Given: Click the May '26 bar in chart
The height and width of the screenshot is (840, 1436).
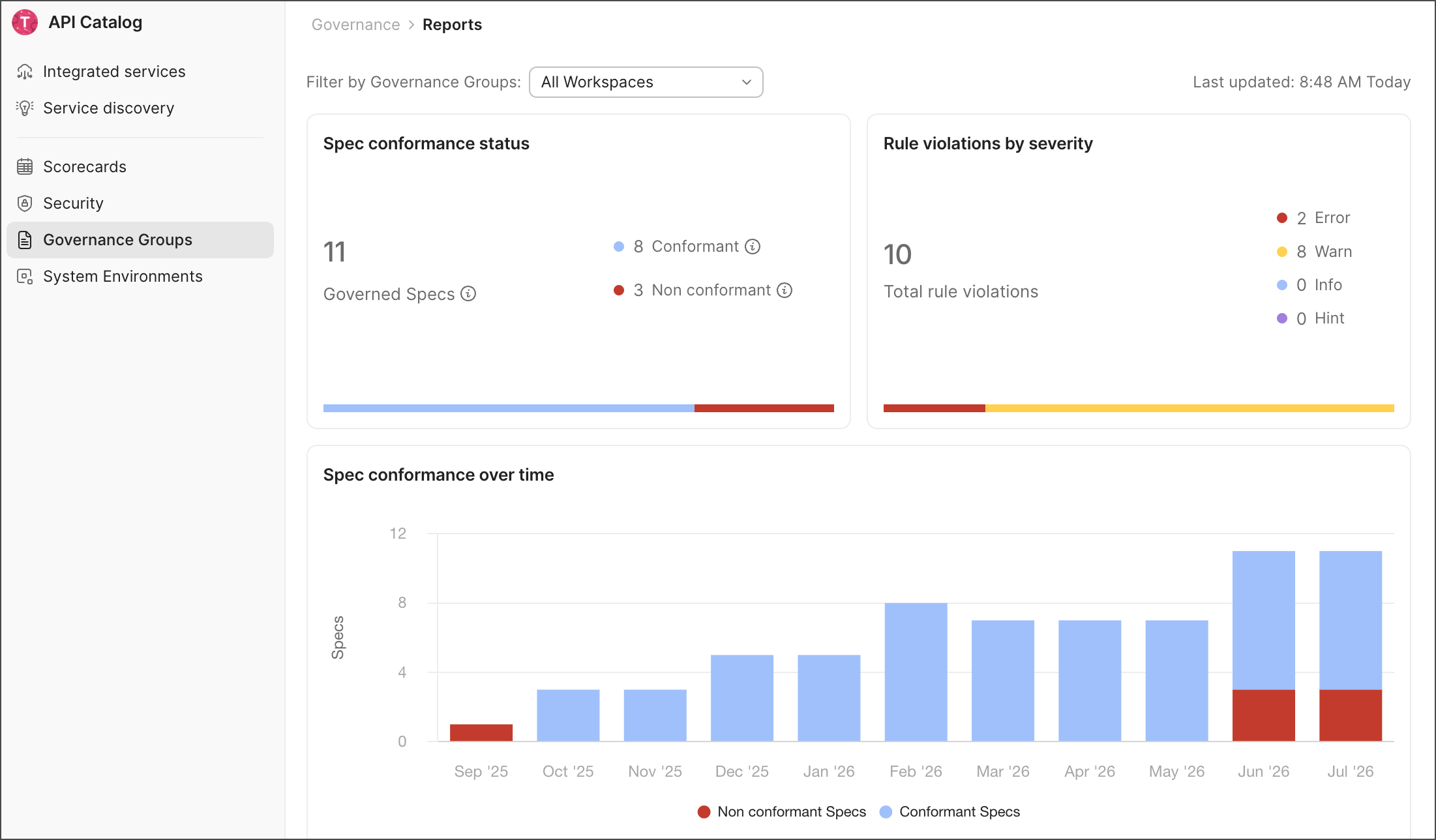Looking at the screenshot, I should (x=1177, y=681).
